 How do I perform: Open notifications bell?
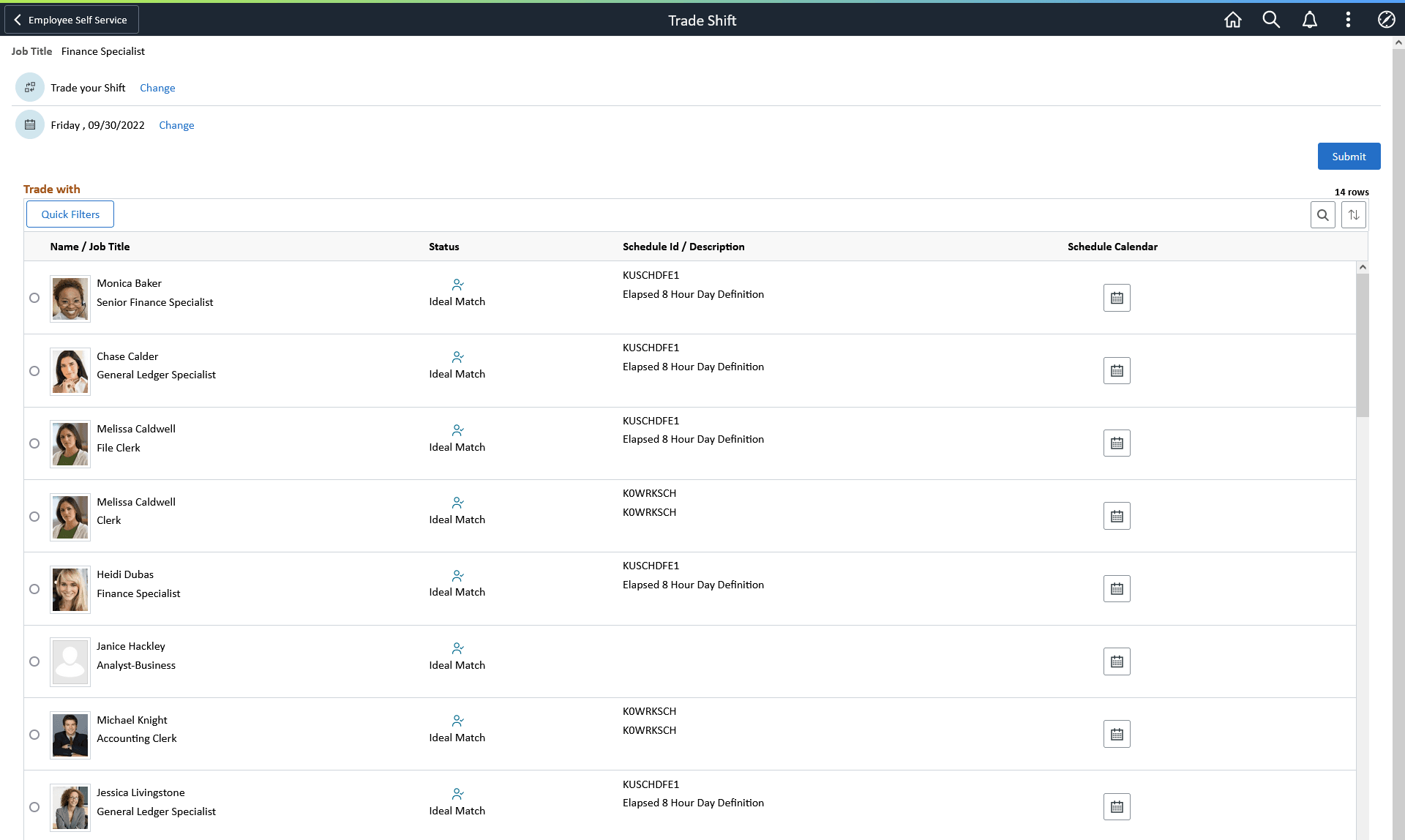[x=1310, y=20]
